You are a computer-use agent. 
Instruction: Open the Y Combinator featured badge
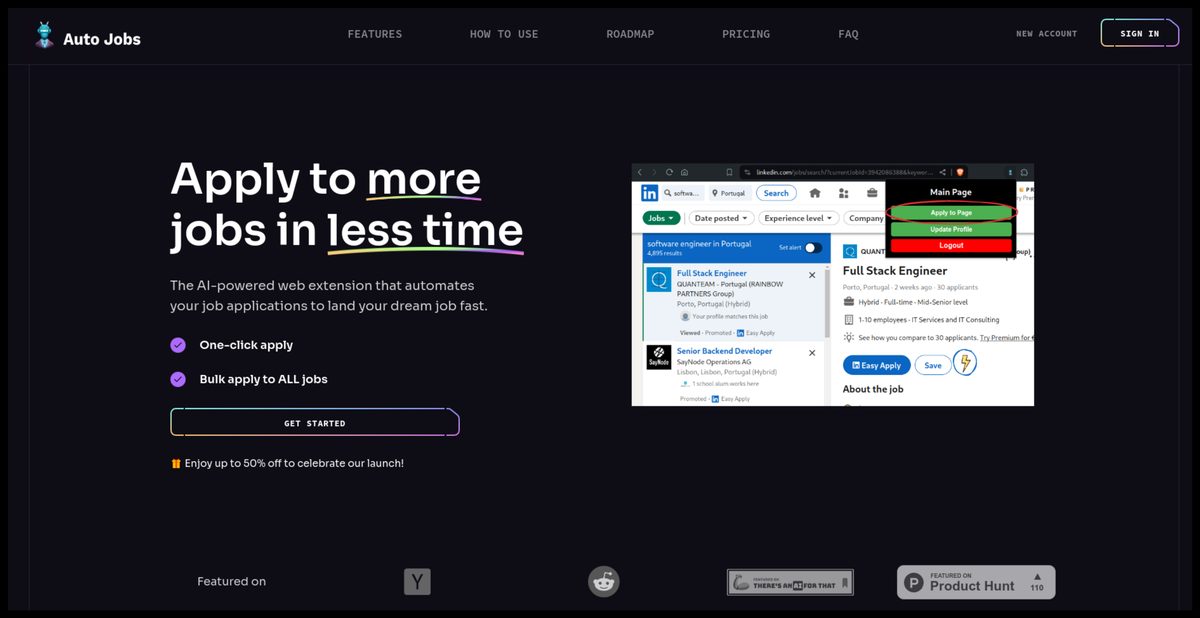pos(417,581)
